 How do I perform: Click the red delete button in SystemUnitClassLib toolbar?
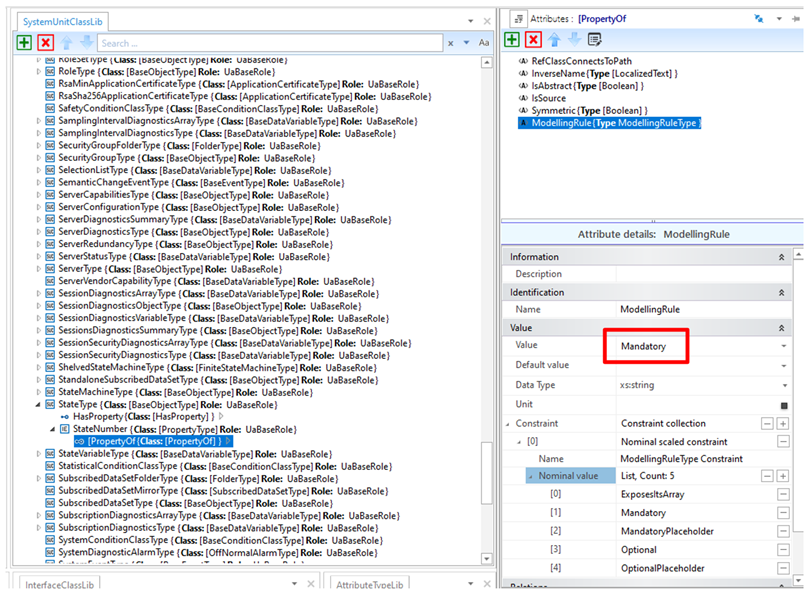click(45, 42)
